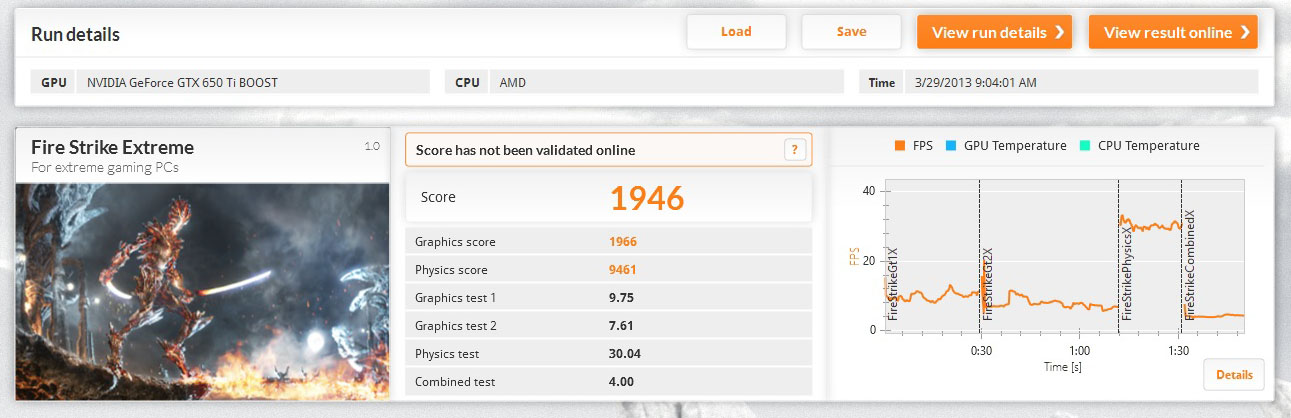Image resolution: width=1291 pixels, height=418 pixels.
Task: Select the CPU field showing AMD
Action: pyautogui.click(x=668, y=82)
